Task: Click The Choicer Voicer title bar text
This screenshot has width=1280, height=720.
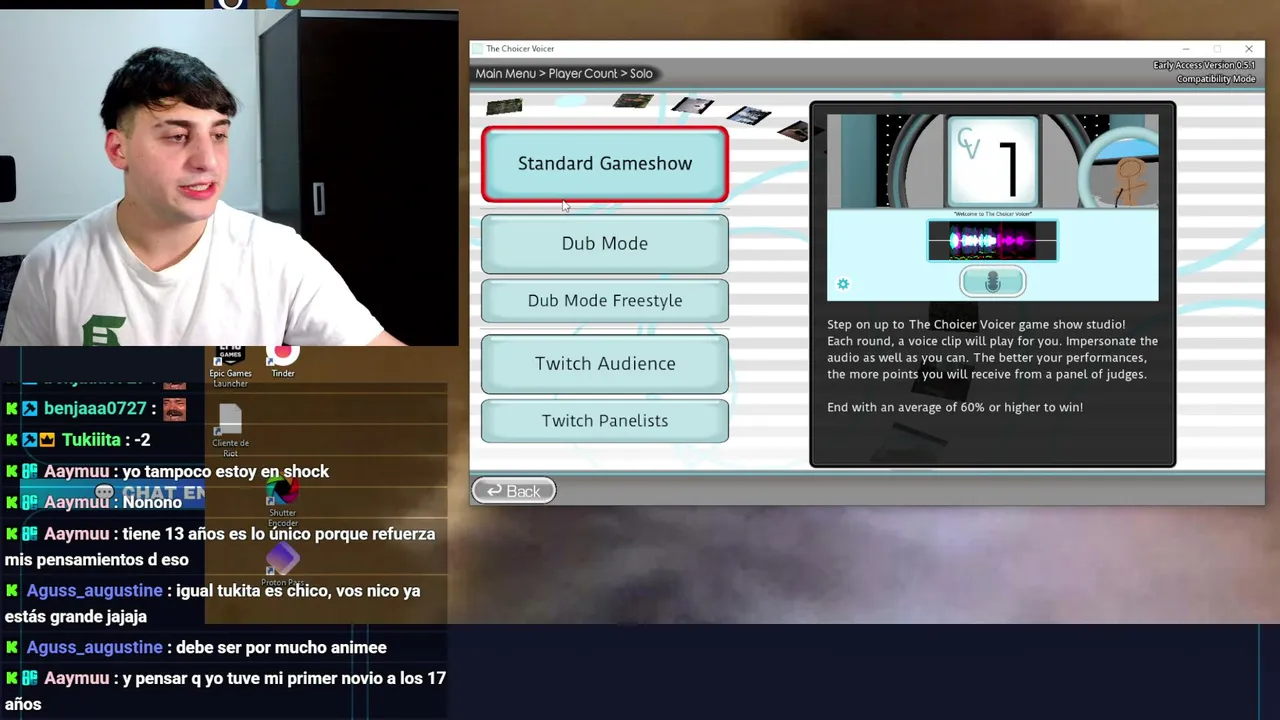Action: coord(520,49)
